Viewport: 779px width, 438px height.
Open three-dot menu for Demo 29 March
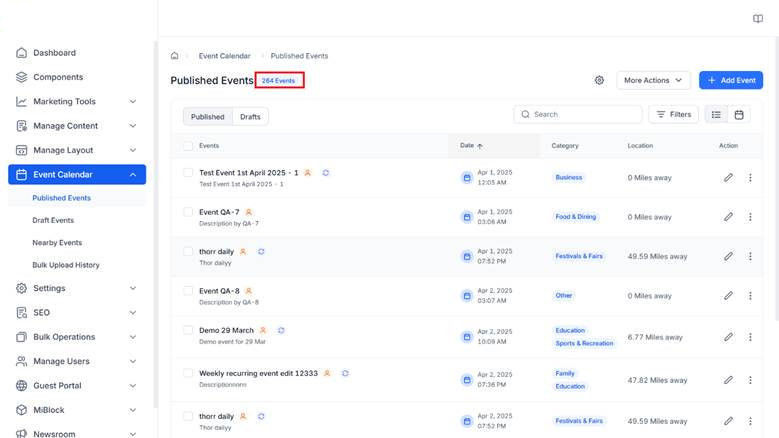[750, 337]
